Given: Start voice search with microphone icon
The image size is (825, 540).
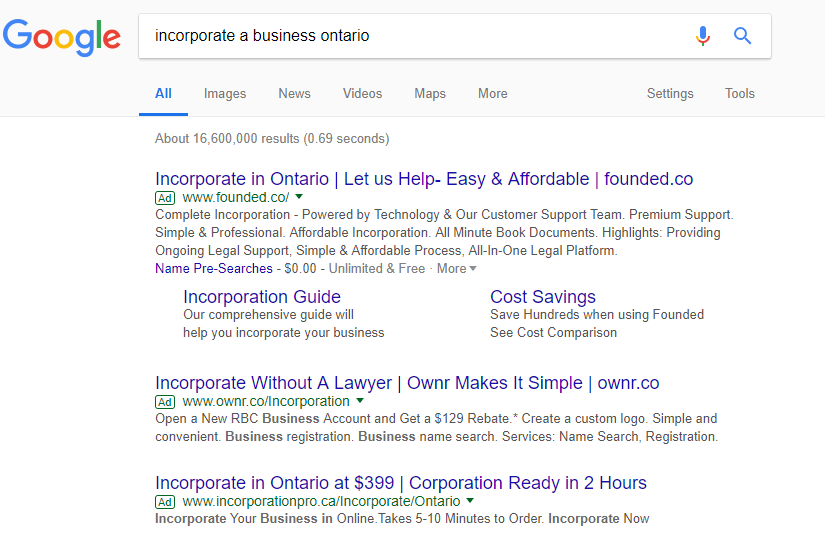Looking at the screenshot, I should point(703,36).
